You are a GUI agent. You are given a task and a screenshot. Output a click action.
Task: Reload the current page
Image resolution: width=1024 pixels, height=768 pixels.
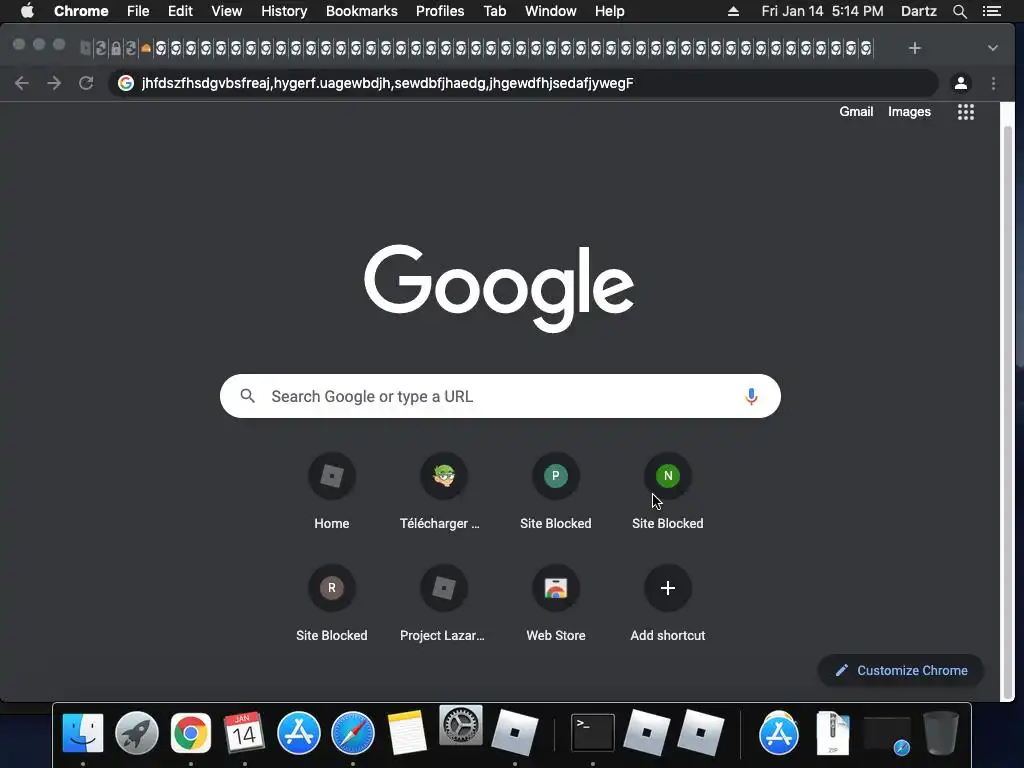pyautogui.click(x=86, y=83)
